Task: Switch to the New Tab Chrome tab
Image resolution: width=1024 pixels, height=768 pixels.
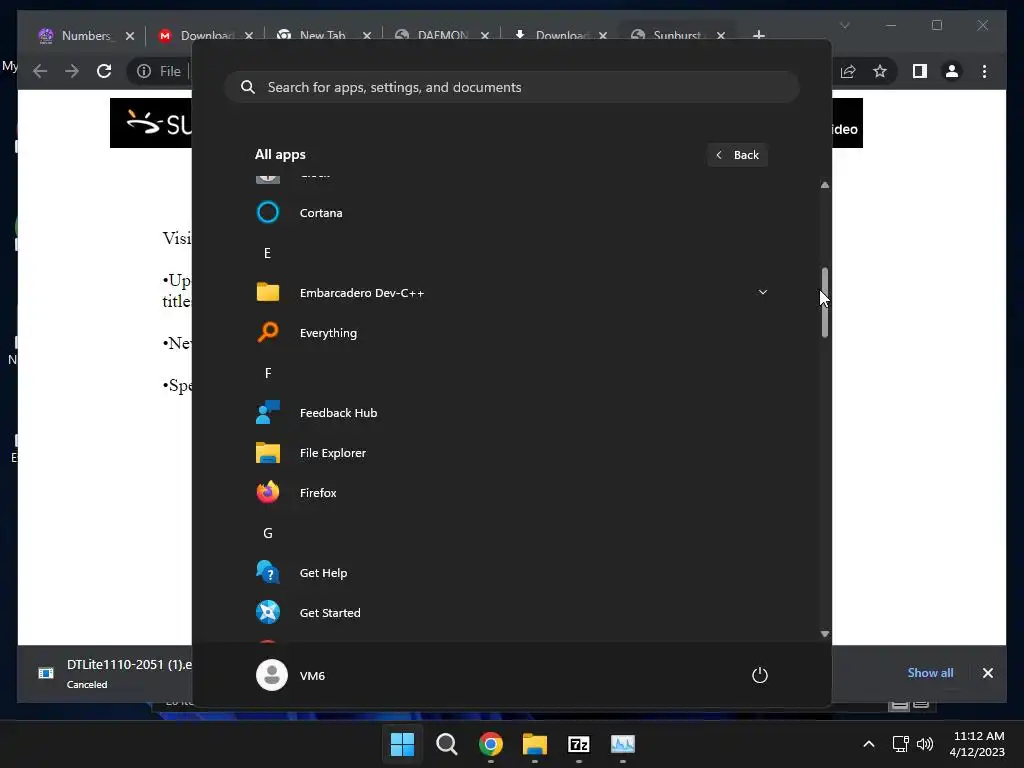Action: coord(321,35)
